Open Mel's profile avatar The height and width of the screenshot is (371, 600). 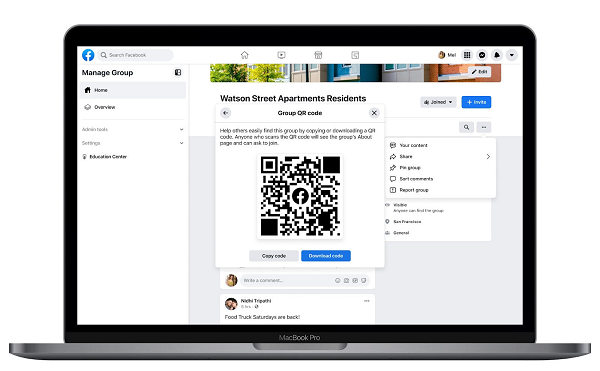tap(442, 55)
